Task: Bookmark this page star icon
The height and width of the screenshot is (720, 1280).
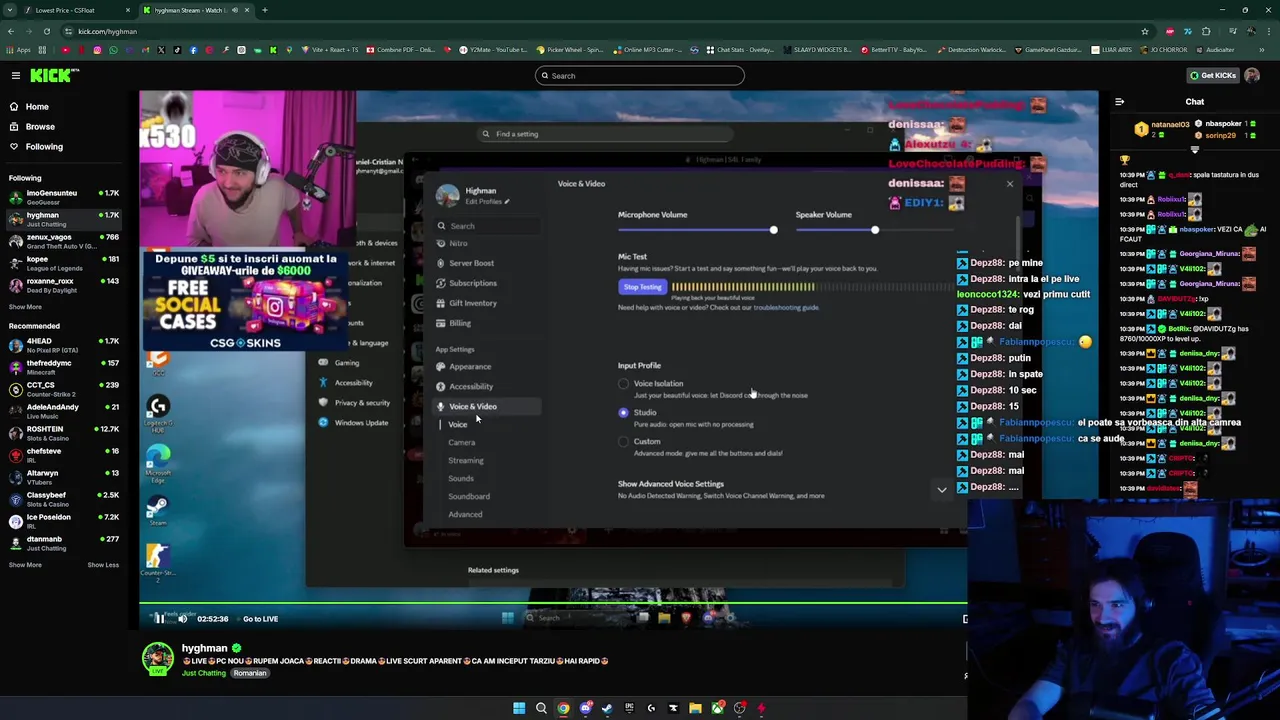Action: pos(1145,31)
